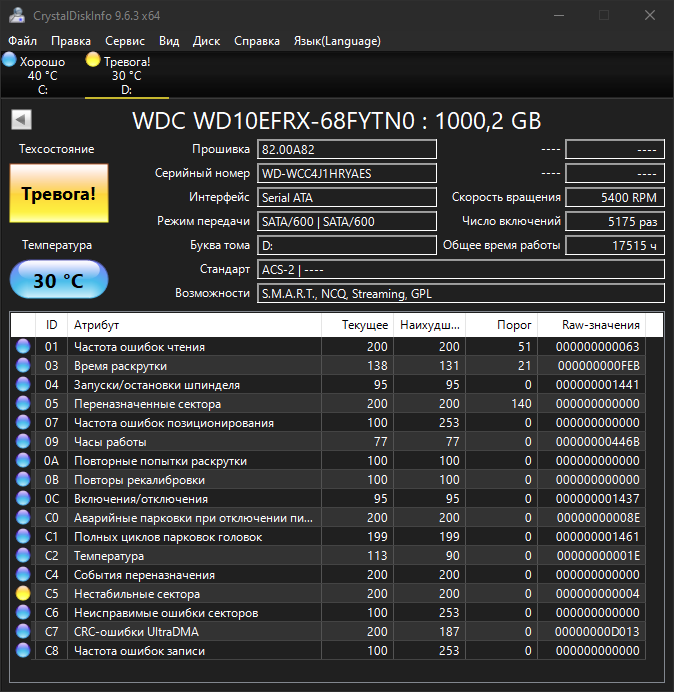Click the power-on count field 5175 раз

[x=615, y=221]
